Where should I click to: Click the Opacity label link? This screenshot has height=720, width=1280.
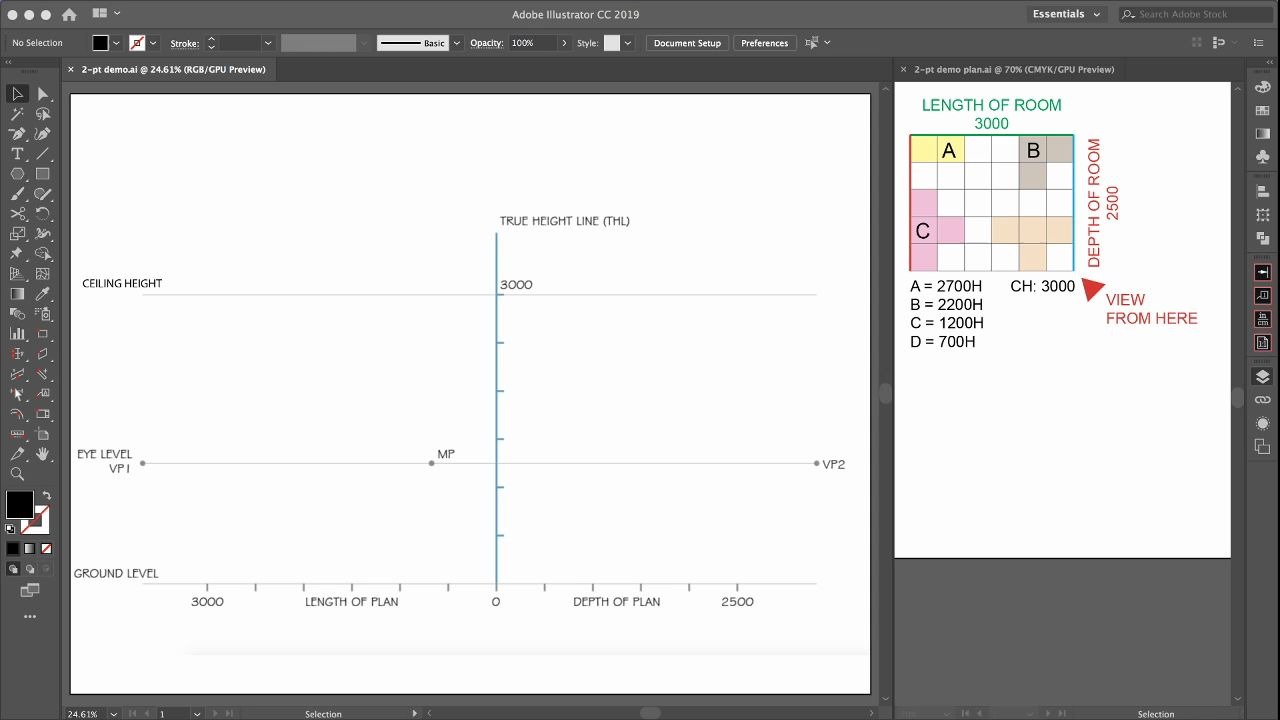486,44
